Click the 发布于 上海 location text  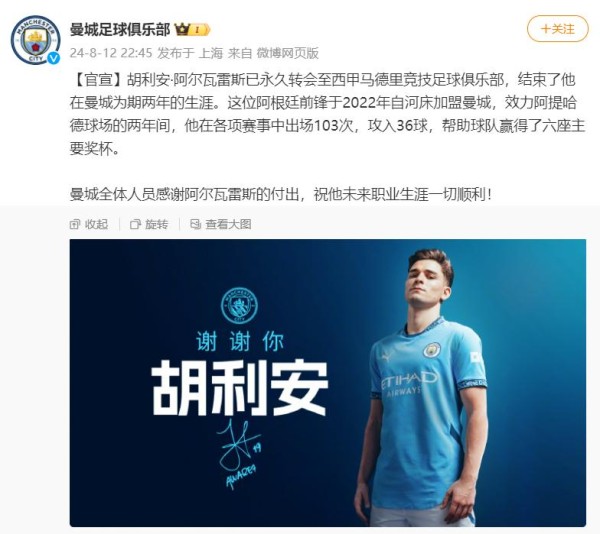click(x=190, y=53)
